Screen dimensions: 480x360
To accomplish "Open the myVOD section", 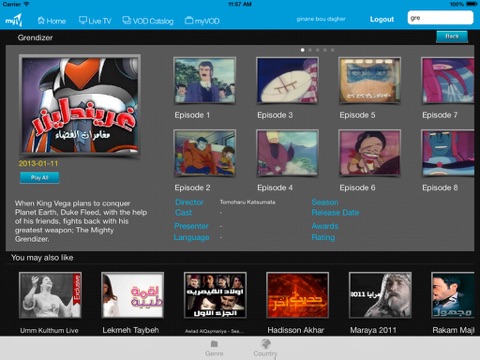I will (x=202, y=21).
